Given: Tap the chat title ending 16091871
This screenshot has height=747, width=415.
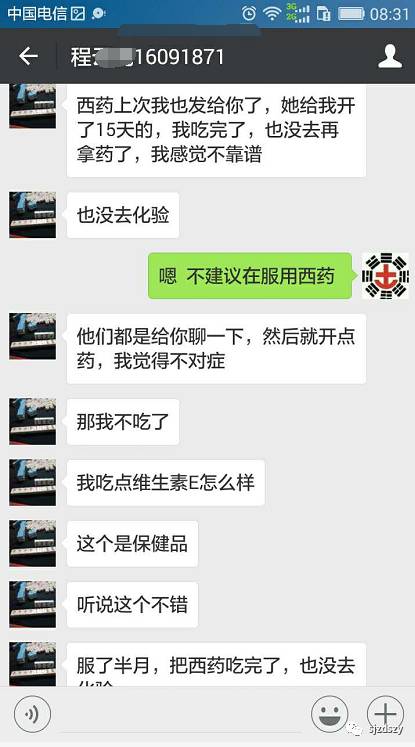Looking at the screenshot, I should [147, 57].
